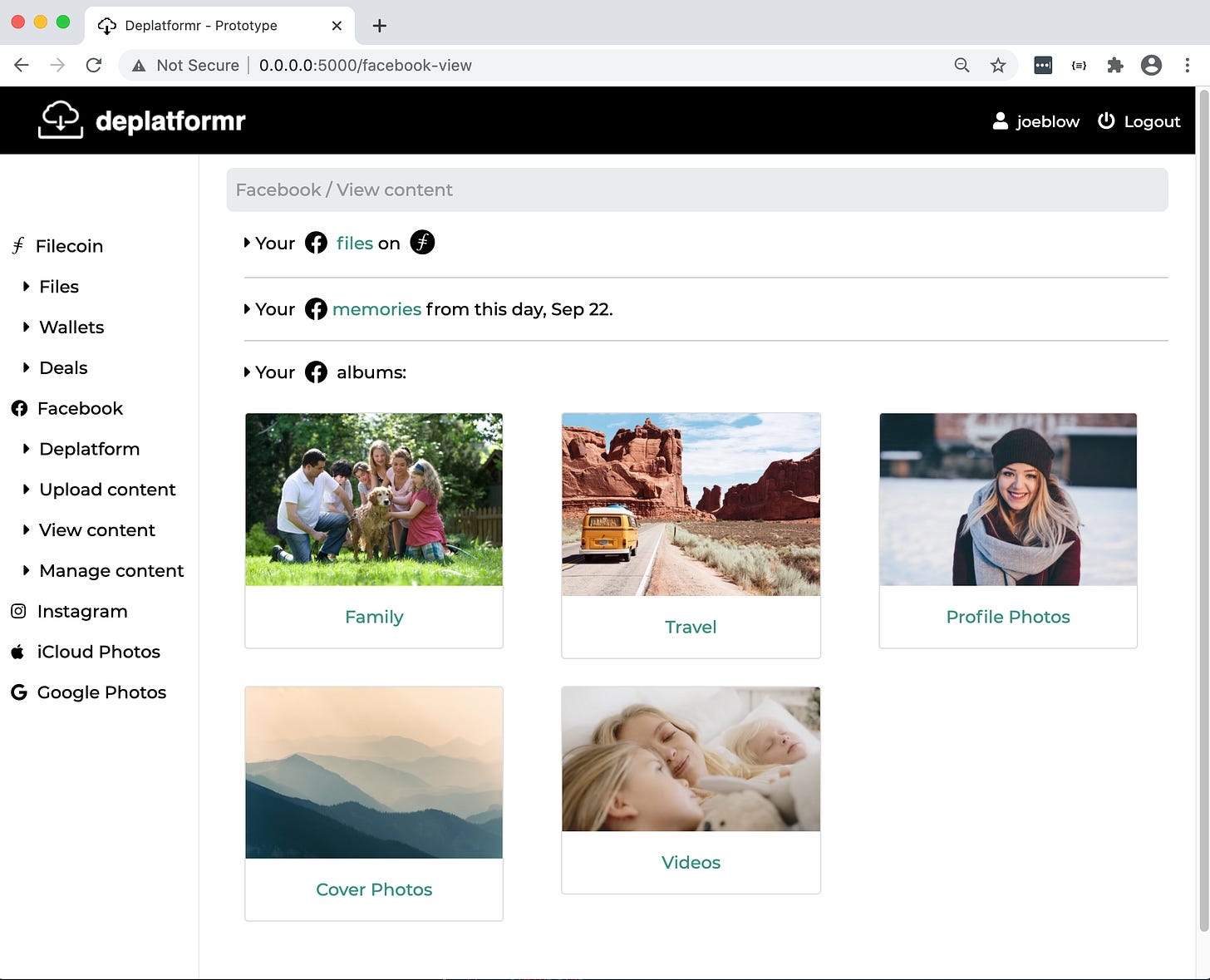Bookmark this page with the star icon
Screen dimensions: 1210x980
(x=998, y=66)
